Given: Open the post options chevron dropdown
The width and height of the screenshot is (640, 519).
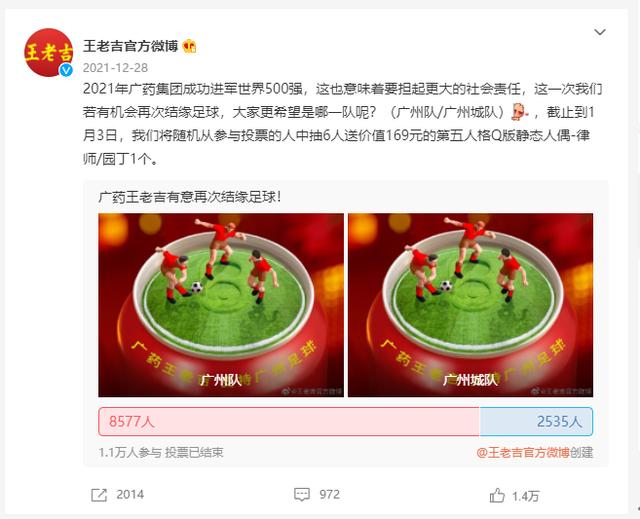Looking at the screenshot, I should coord(600,32).
